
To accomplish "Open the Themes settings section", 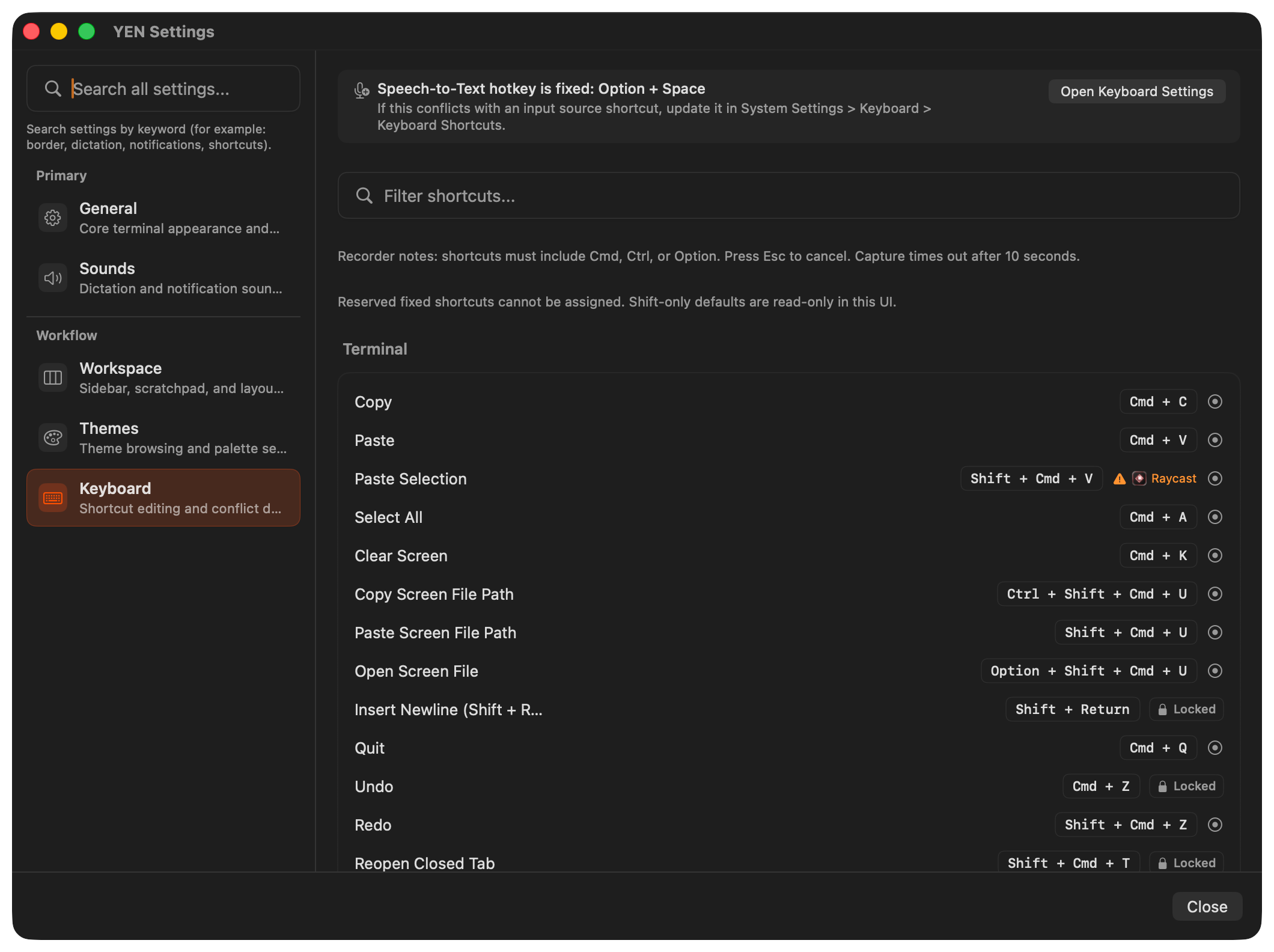I will pos(163,438).
